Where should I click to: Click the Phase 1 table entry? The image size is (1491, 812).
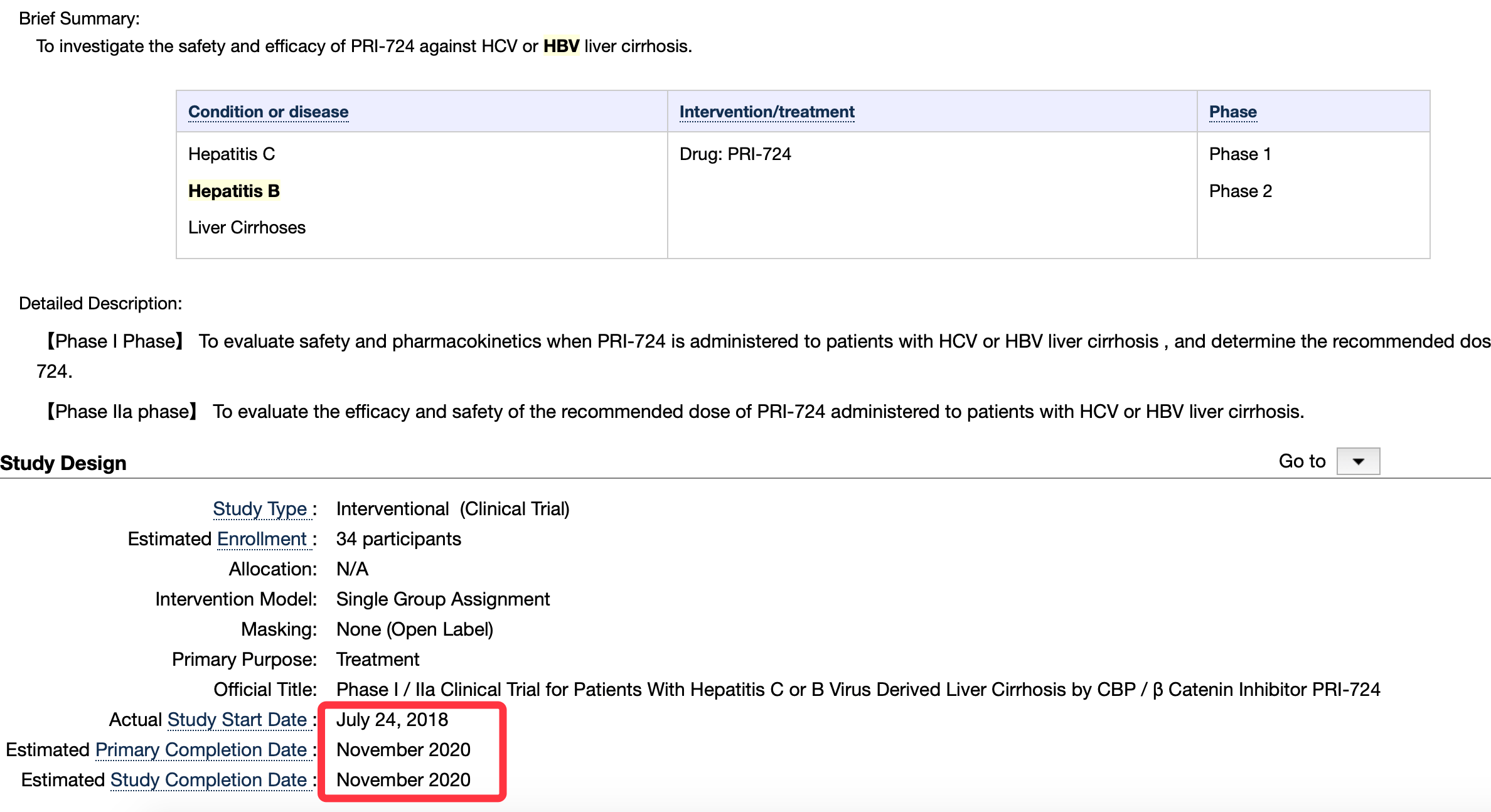point(1240,154)
